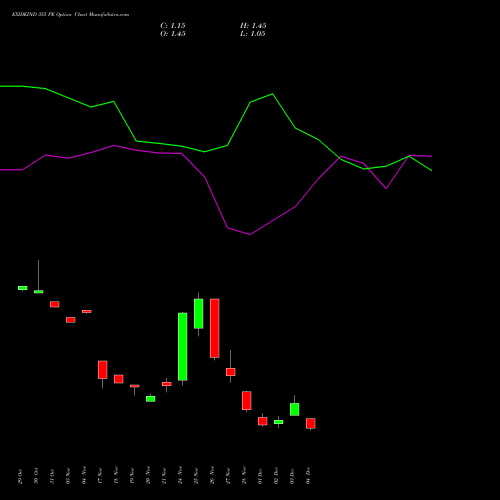This screenshot has height=500, width=500.
Task: Click the green candle above 03 Dec
Action: point(295,409)
